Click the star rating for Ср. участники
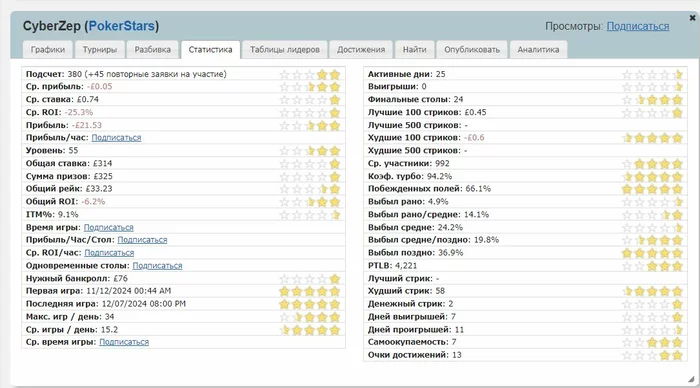Viewport: 700px width, 388px height. [x=652, y=164]
